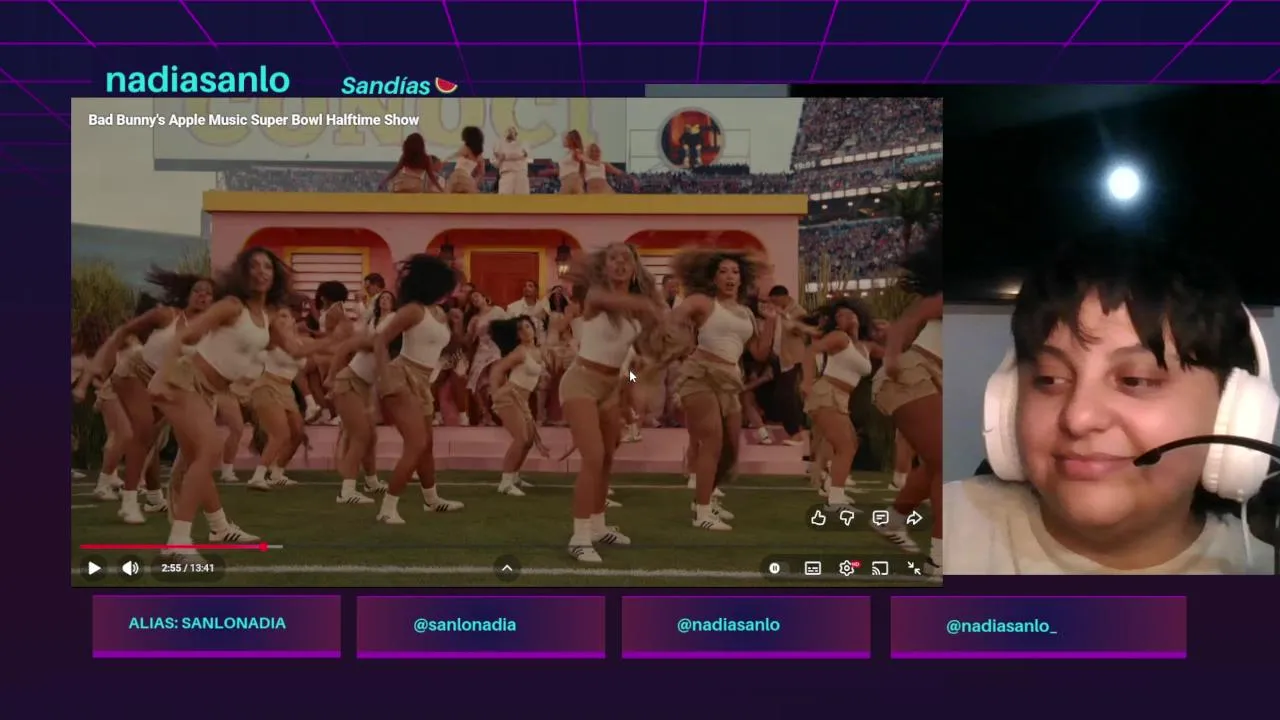Screen dimensions: 1280x720
Task: Mute the video volume speaker icon
Action: [x=130, y=568]
